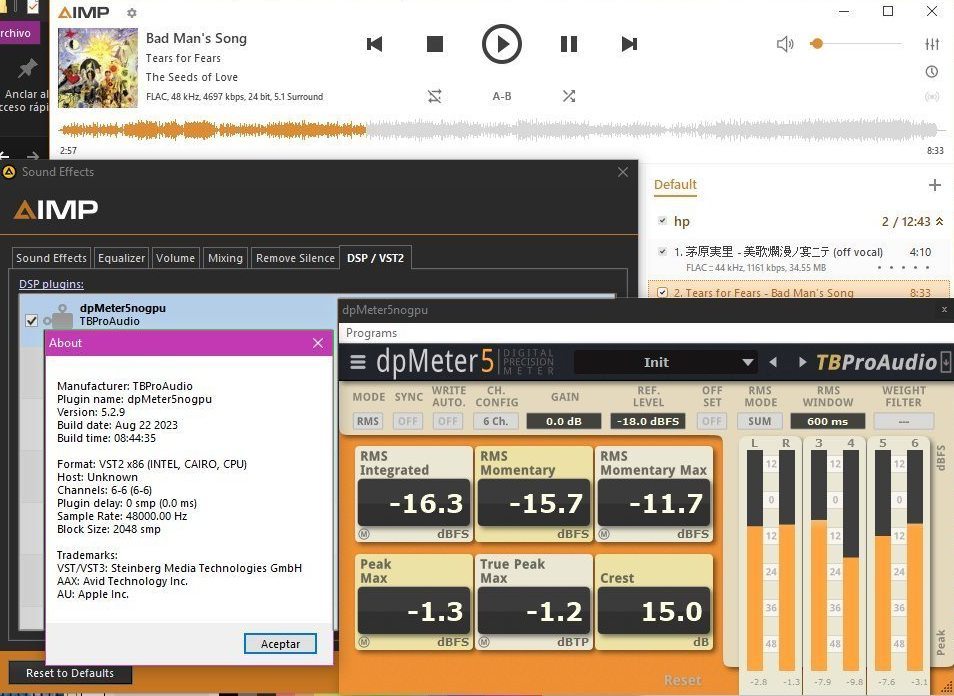Click the RMS Integrated M indicator

(x=364, y=534)
